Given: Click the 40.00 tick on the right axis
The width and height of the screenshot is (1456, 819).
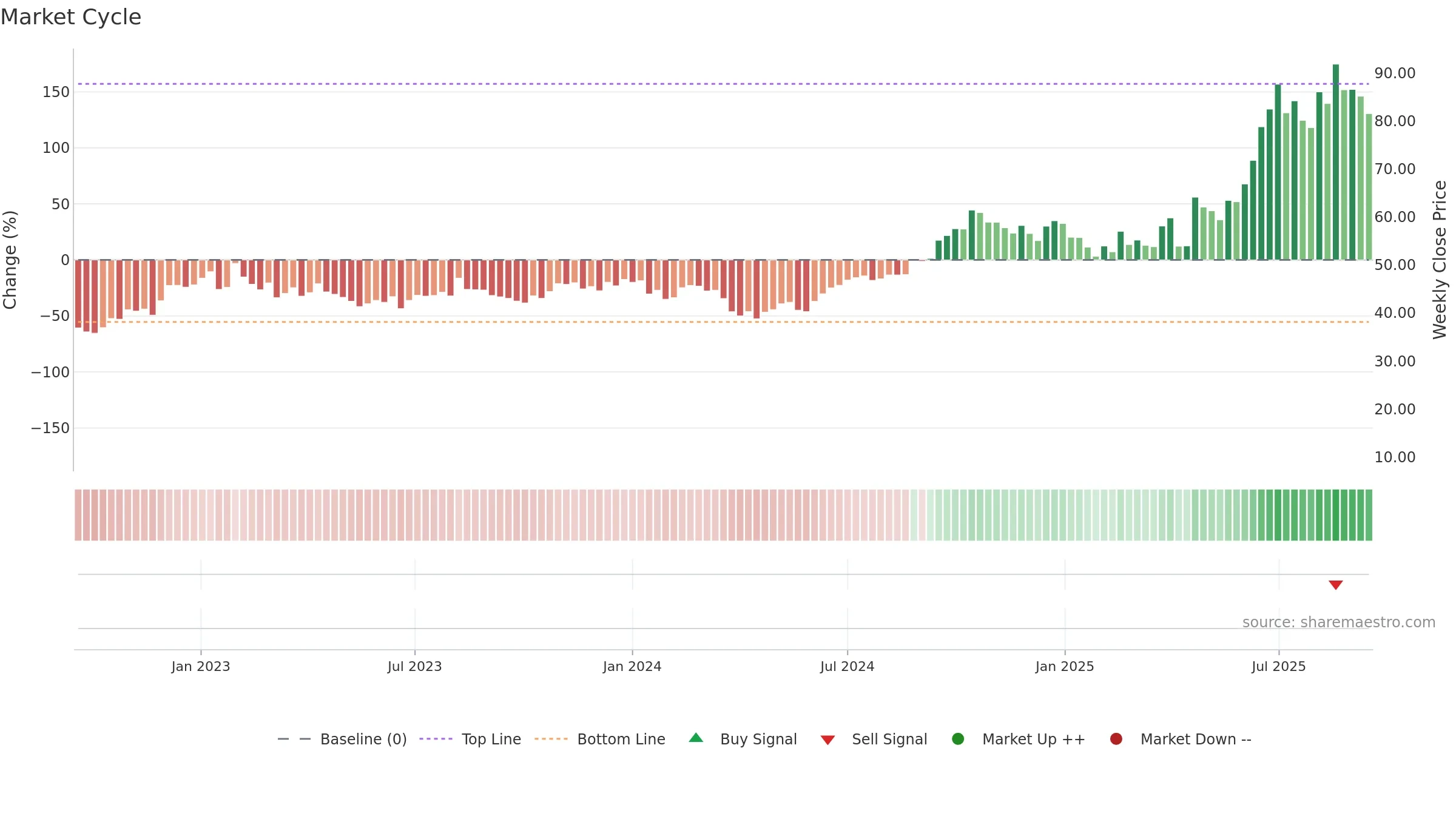Looking at the screenshot, I should tap(1395, 313).
